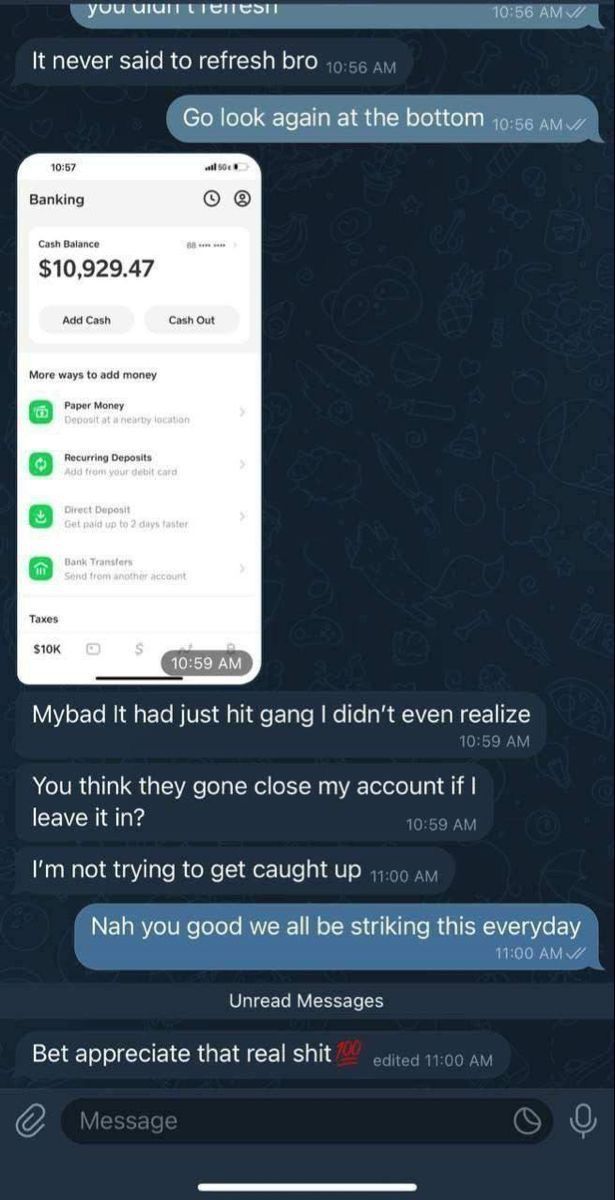This screenshot has height=1200, width=615.
Task: Focus the Message input field
Action: click(305, 1121)
